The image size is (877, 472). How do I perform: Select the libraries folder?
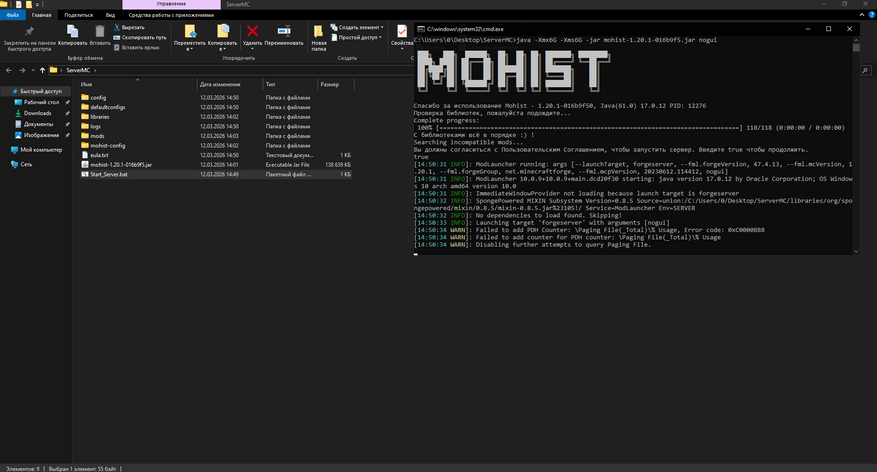point(95,116)
